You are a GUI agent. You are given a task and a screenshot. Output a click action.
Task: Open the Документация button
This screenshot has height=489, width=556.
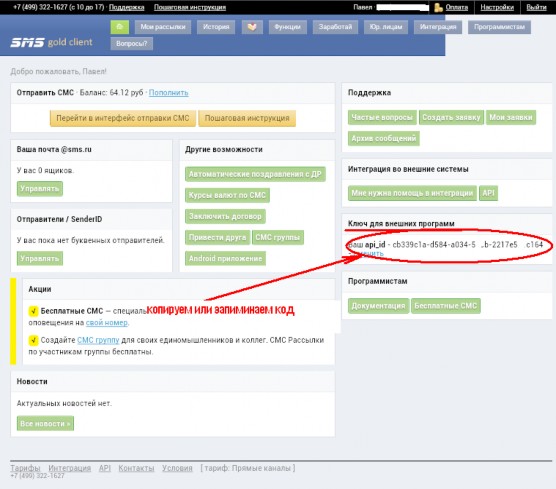(x=378, y=306)
